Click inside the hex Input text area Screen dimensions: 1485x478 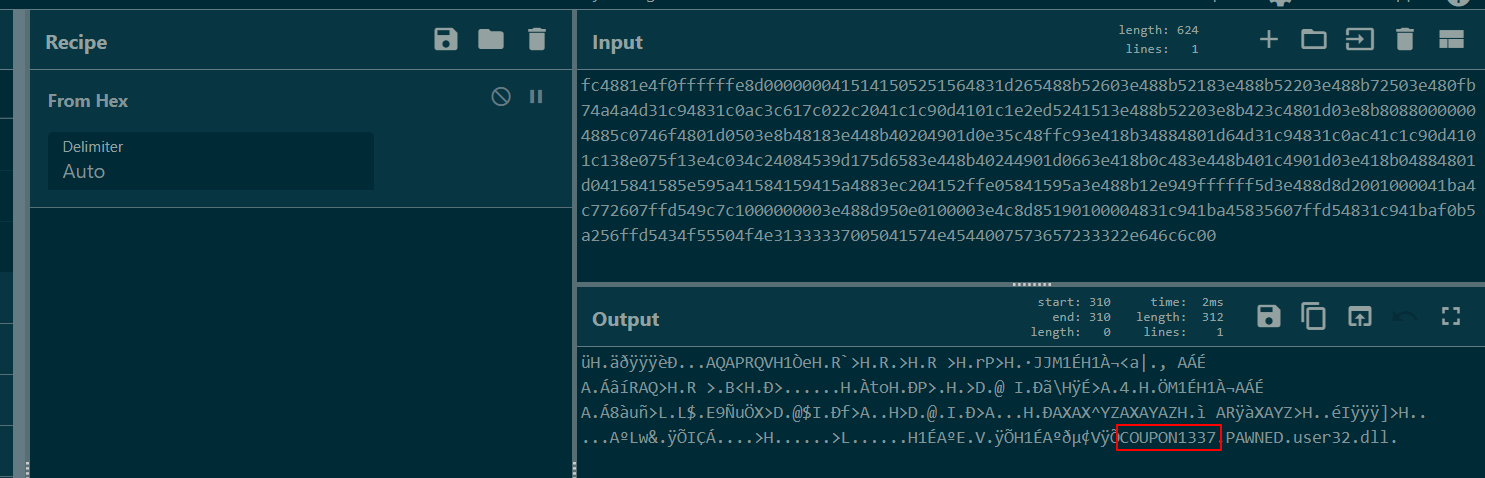[x=1030, y=175]
